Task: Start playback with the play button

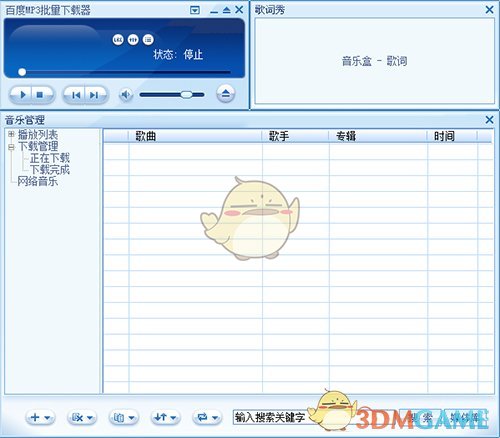Action: click(22, 95)
